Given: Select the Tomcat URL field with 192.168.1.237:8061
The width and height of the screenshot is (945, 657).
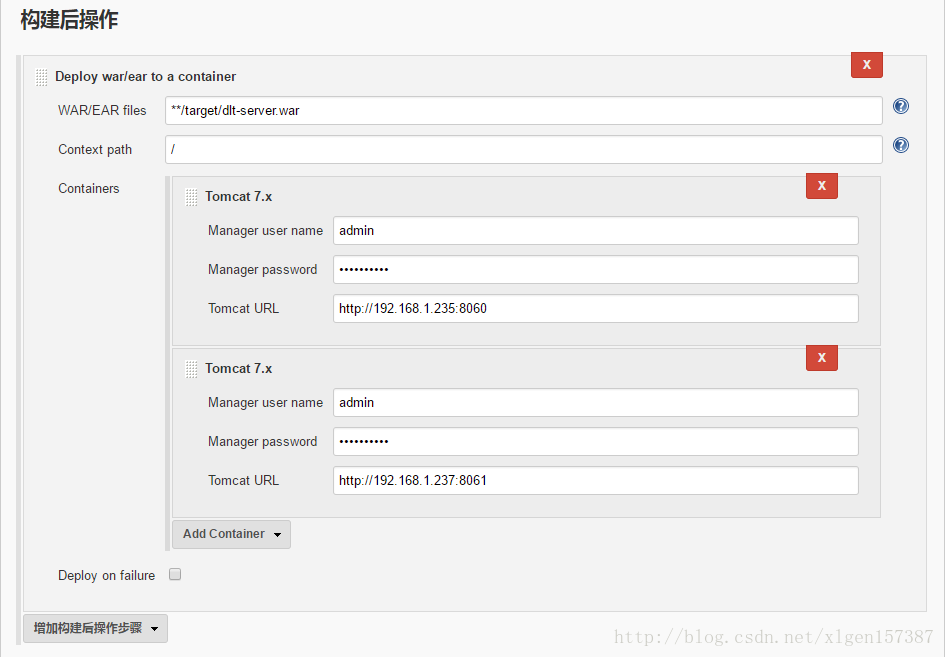Looking at the screenshot, I should 595,480.
